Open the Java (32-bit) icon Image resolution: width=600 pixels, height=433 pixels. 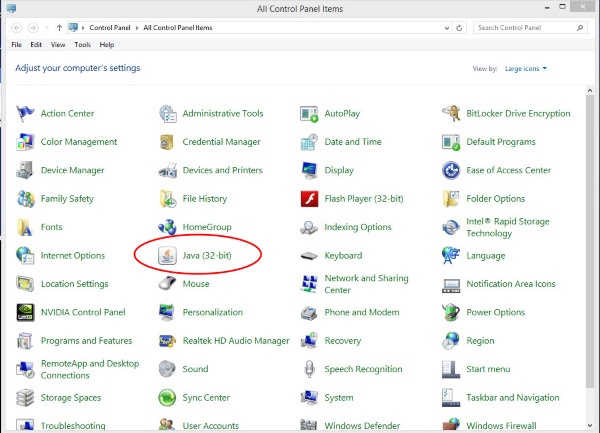pyautogui.click(x=167, y=255)
